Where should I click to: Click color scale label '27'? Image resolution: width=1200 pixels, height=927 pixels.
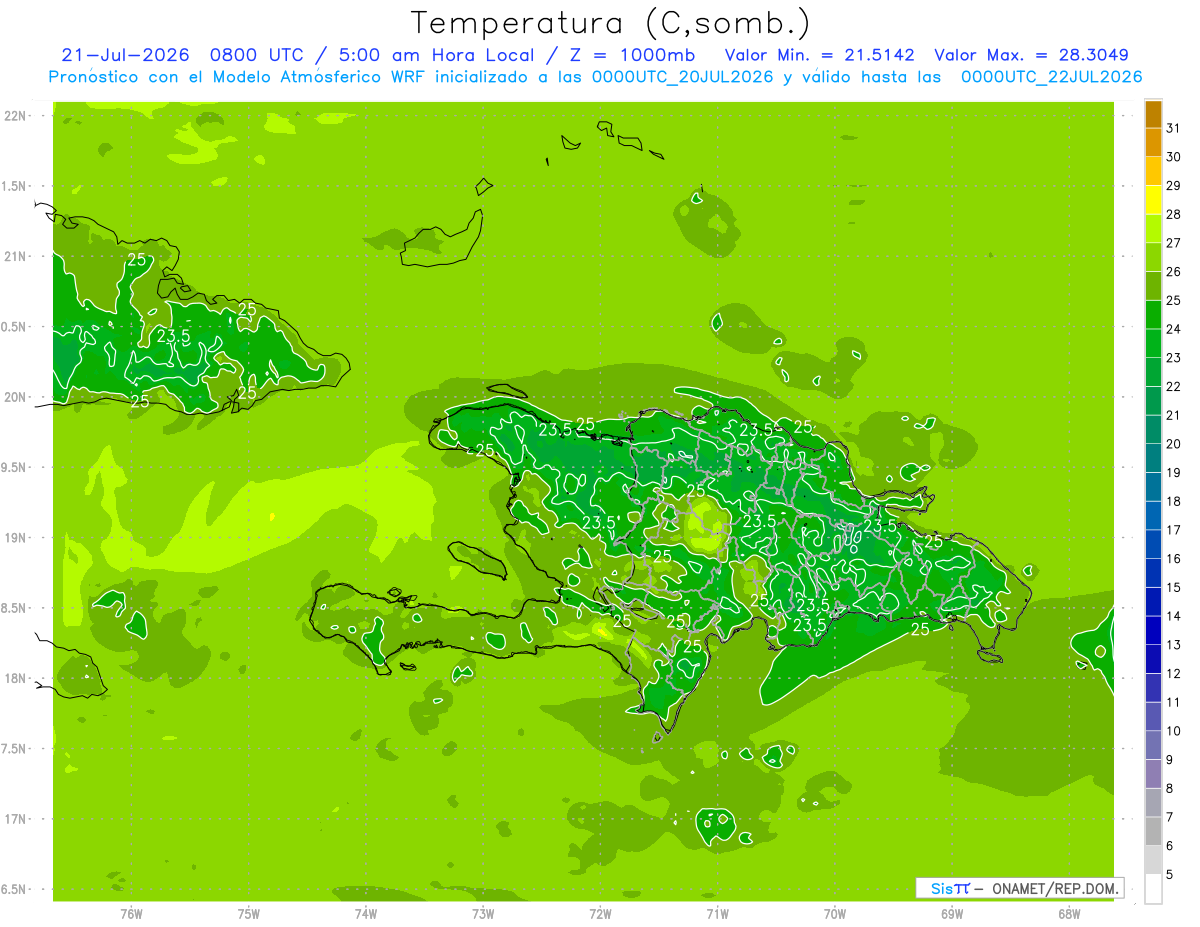pyautogui.click(x=1174, y=243)
